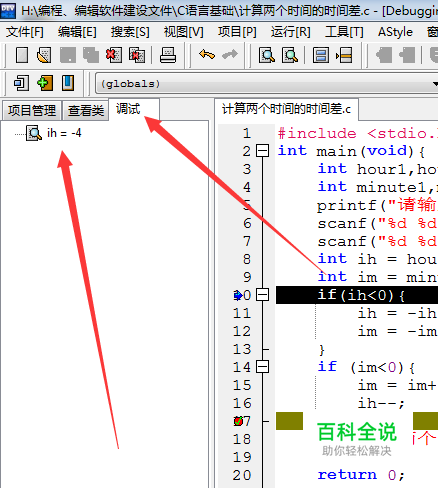Click 'int main(void){' code line

tap(351, 151)
